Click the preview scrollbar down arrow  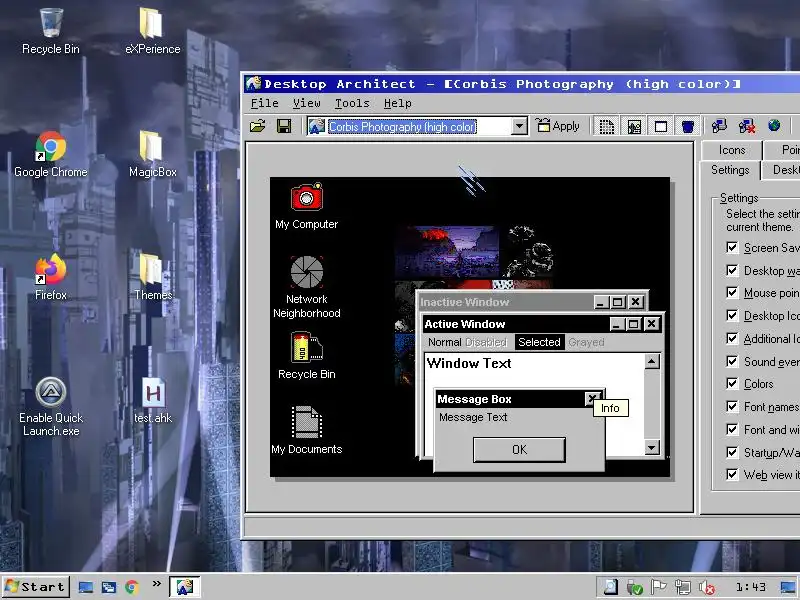click(652, 448)
